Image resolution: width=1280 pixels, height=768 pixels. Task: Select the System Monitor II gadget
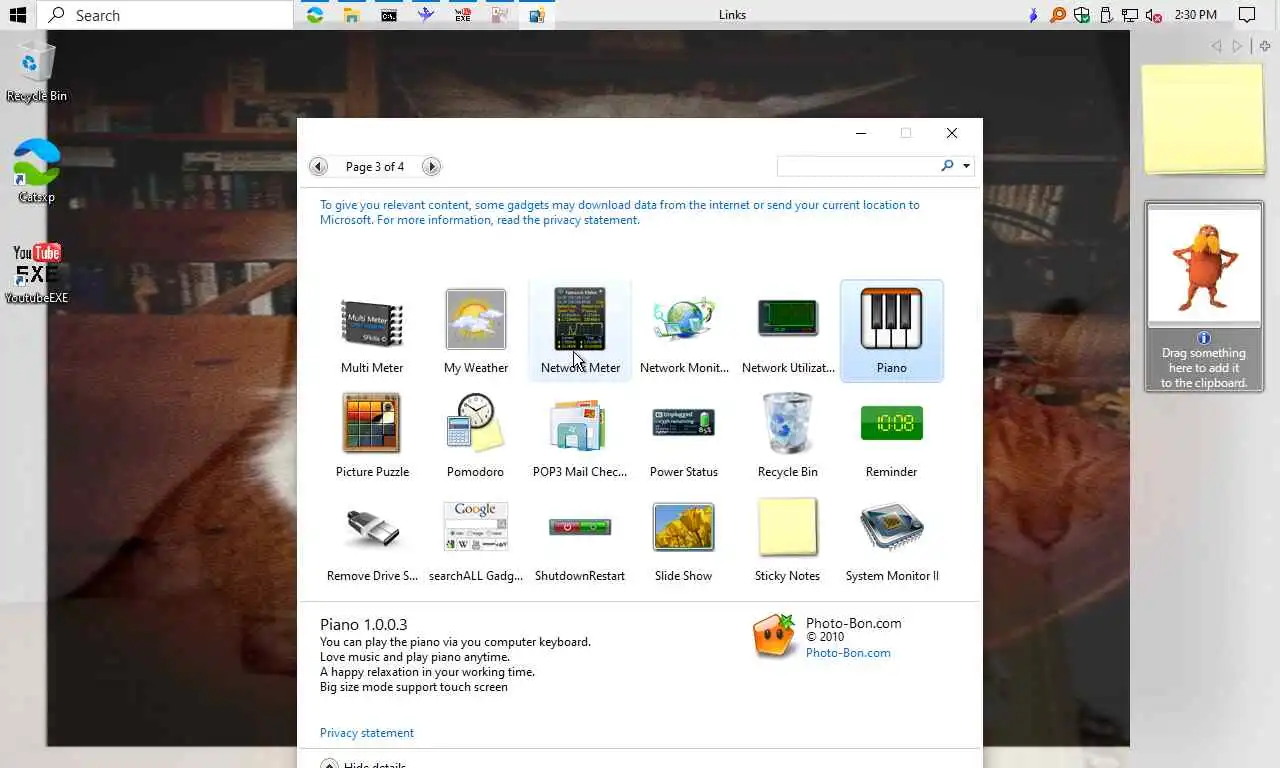click(x=891, y=540)
